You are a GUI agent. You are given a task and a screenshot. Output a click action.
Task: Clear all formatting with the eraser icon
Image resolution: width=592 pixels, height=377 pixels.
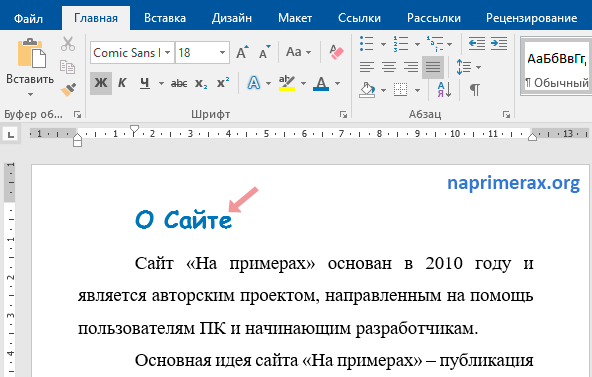pos(336,52)
